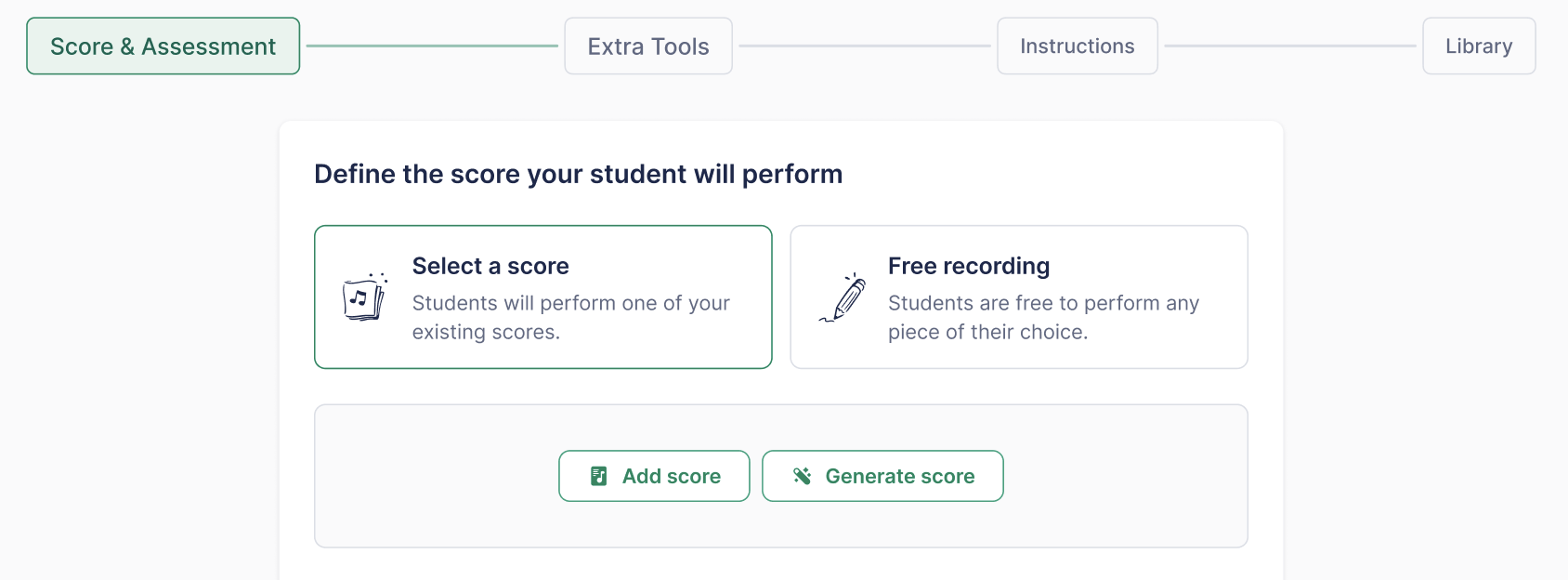1568x580 pixels.
Task: Click 'Students are free to perform any piece' description
Action: 1043,317
